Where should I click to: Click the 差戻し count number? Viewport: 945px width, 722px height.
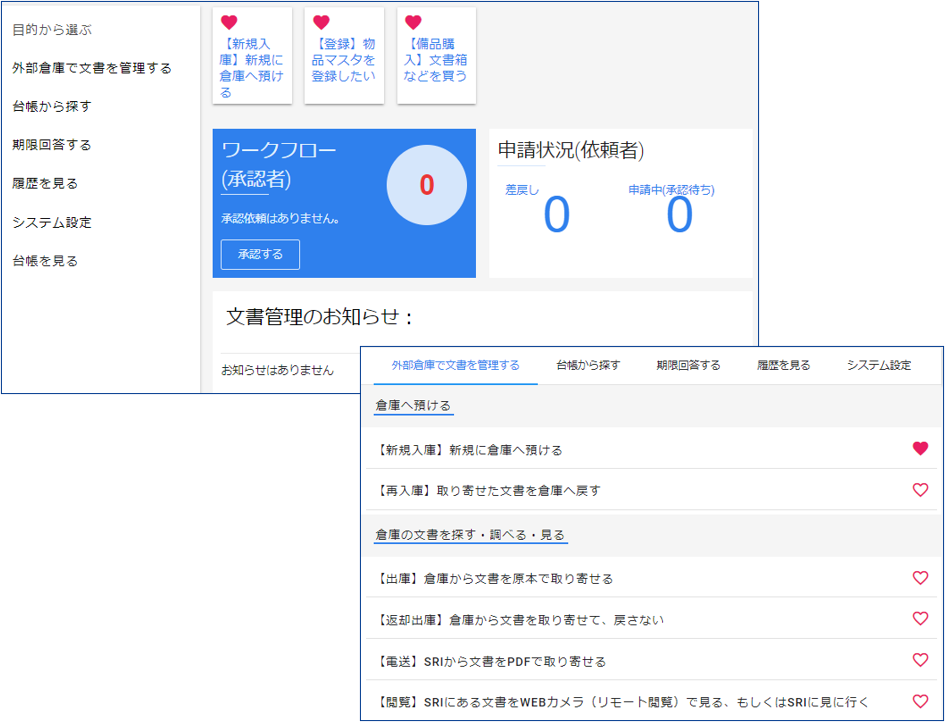(556, 216)
